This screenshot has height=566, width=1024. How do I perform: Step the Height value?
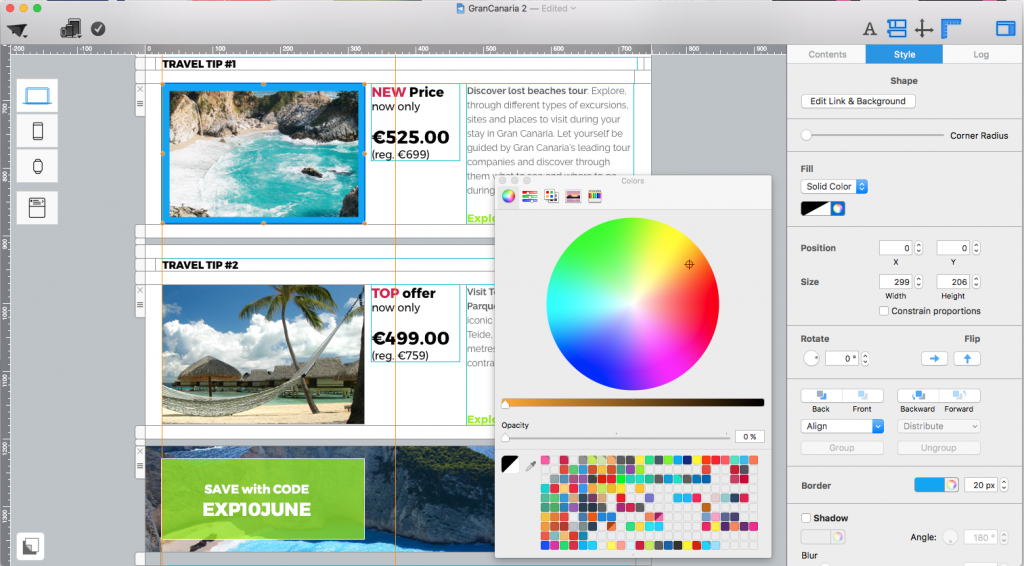click(x=976, y=282)
